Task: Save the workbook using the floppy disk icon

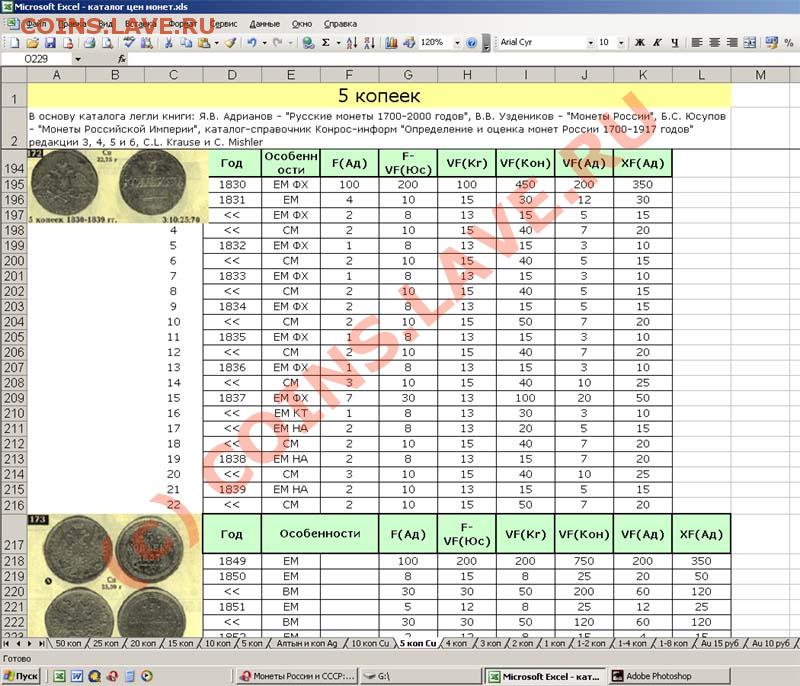Action: 50,43
